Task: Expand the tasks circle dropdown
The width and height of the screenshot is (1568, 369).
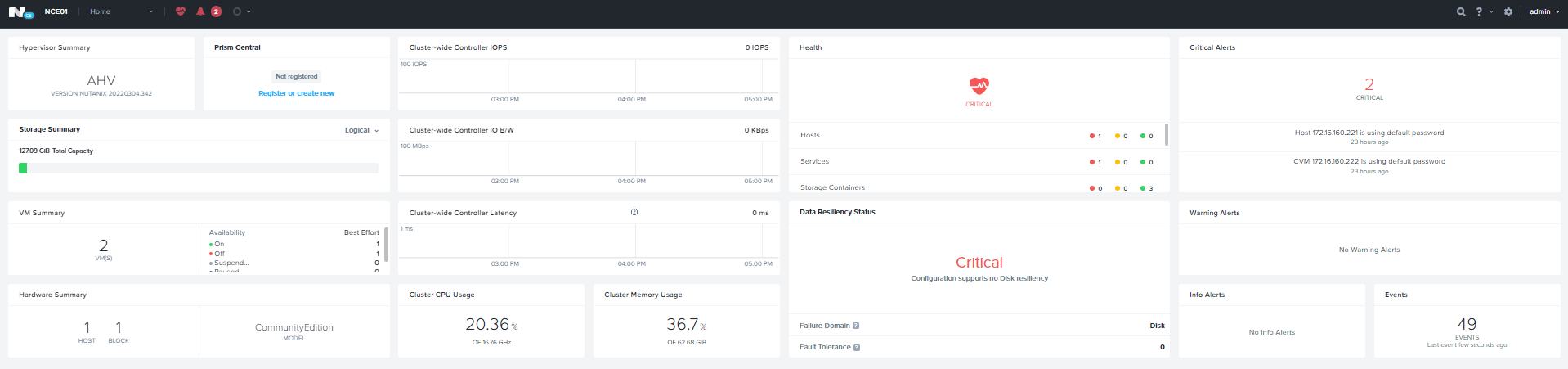Action: (x=241, y=11)
